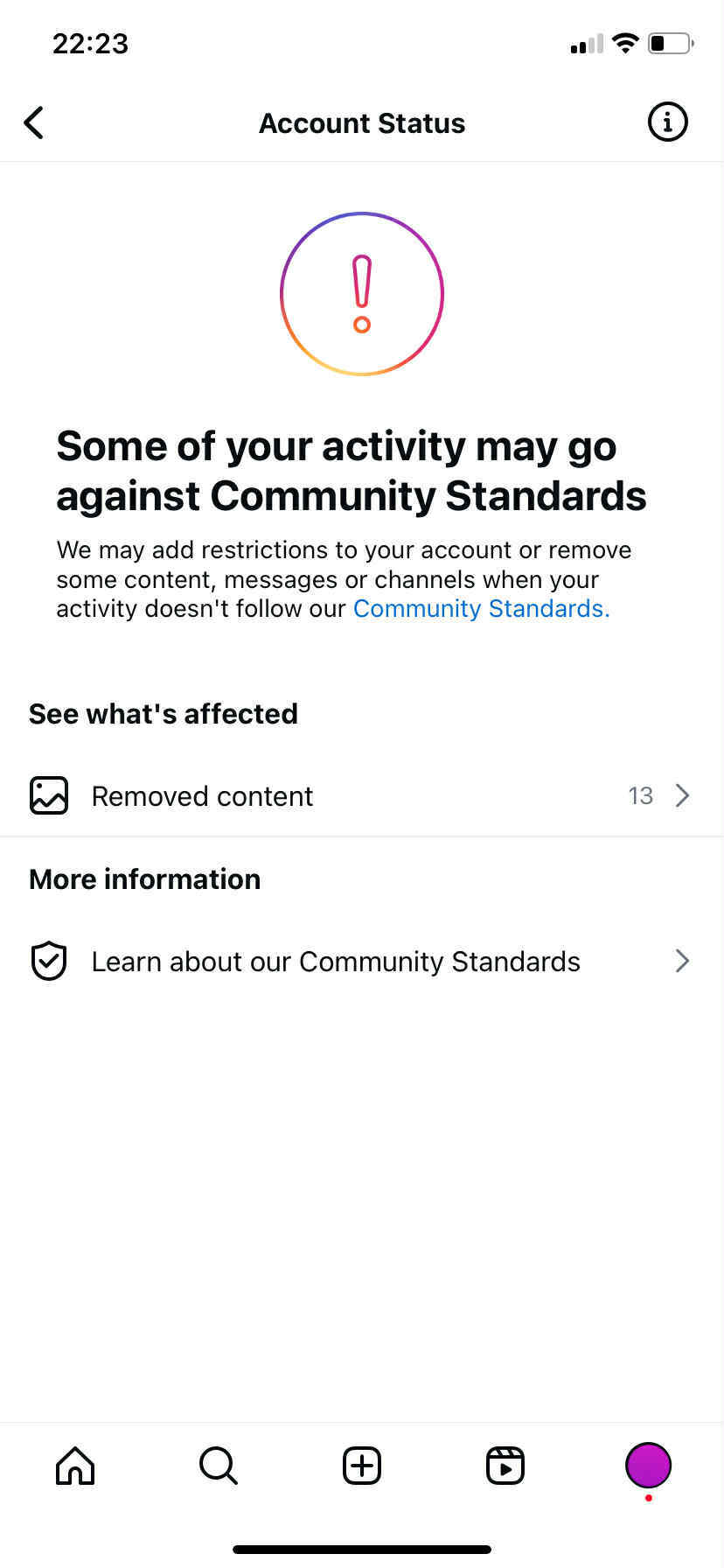724x1568 pixels.
Task: Expand Removed content chevron
Action: click(x=683, y=795)
